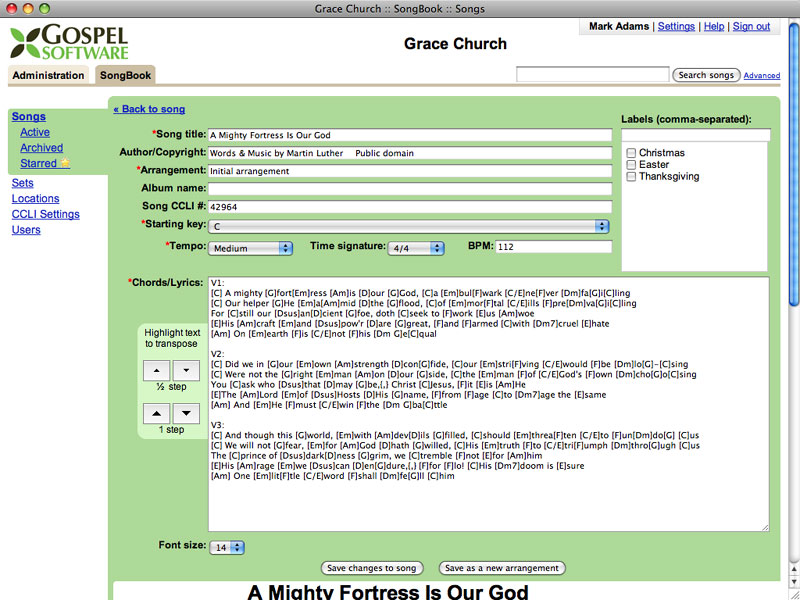
Task: Click the scrollbar down arrow
Action: coord(794,582)
